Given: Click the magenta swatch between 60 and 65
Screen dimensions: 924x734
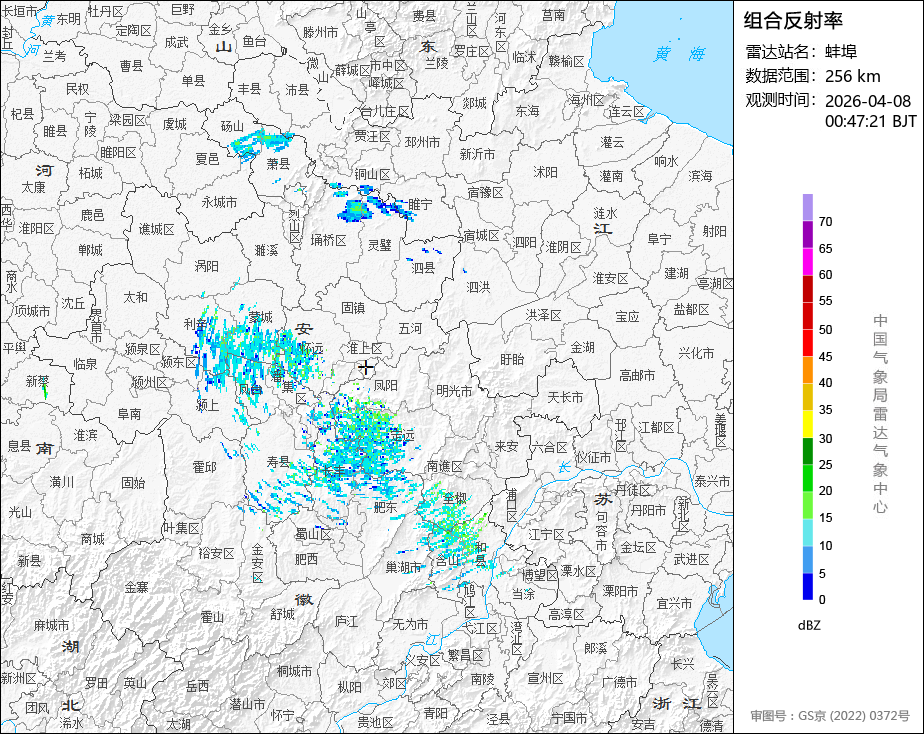Looking at the screenshot, I should (x=807, y=262).
